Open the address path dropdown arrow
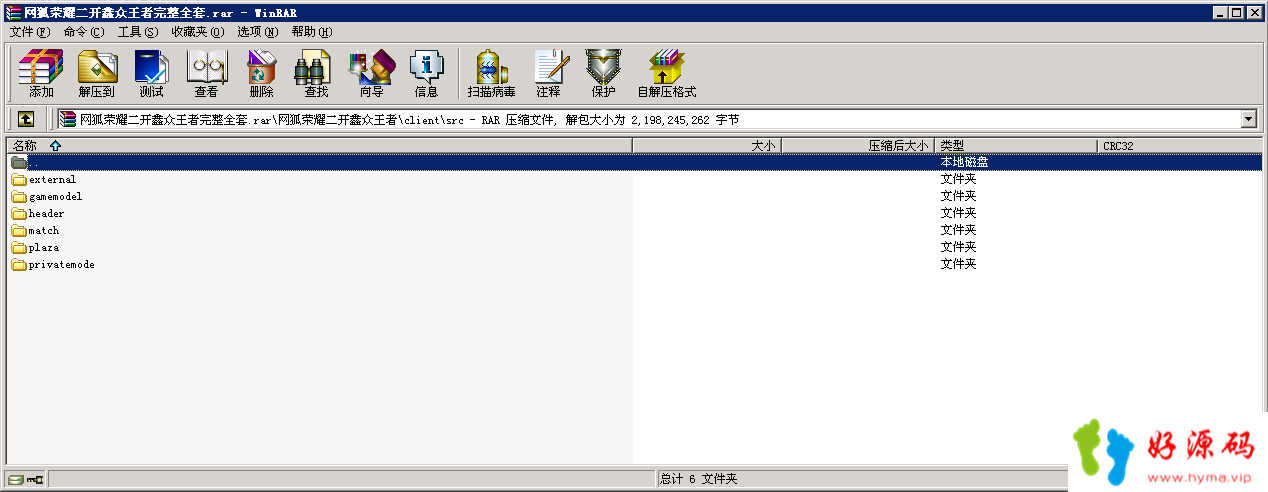 1248,119
